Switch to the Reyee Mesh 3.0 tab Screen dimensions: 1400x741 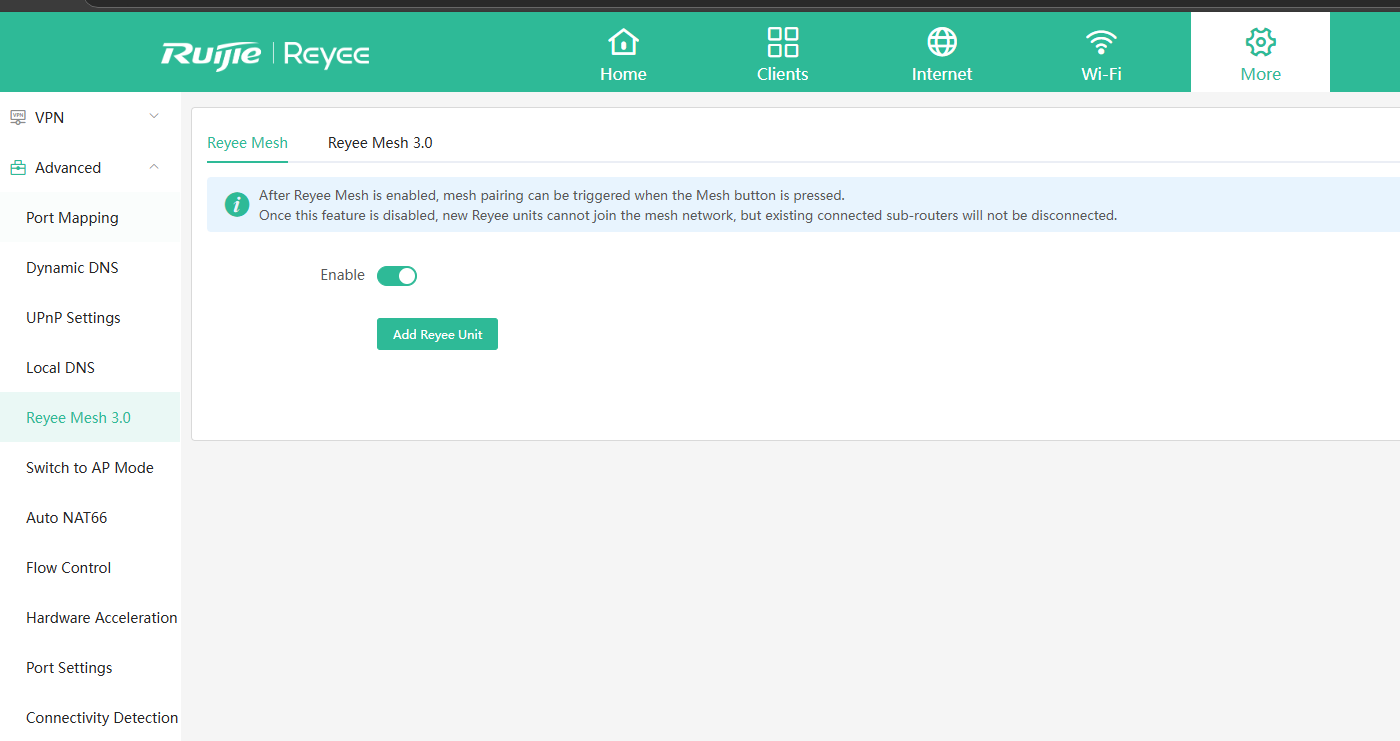tap(380, 143)
